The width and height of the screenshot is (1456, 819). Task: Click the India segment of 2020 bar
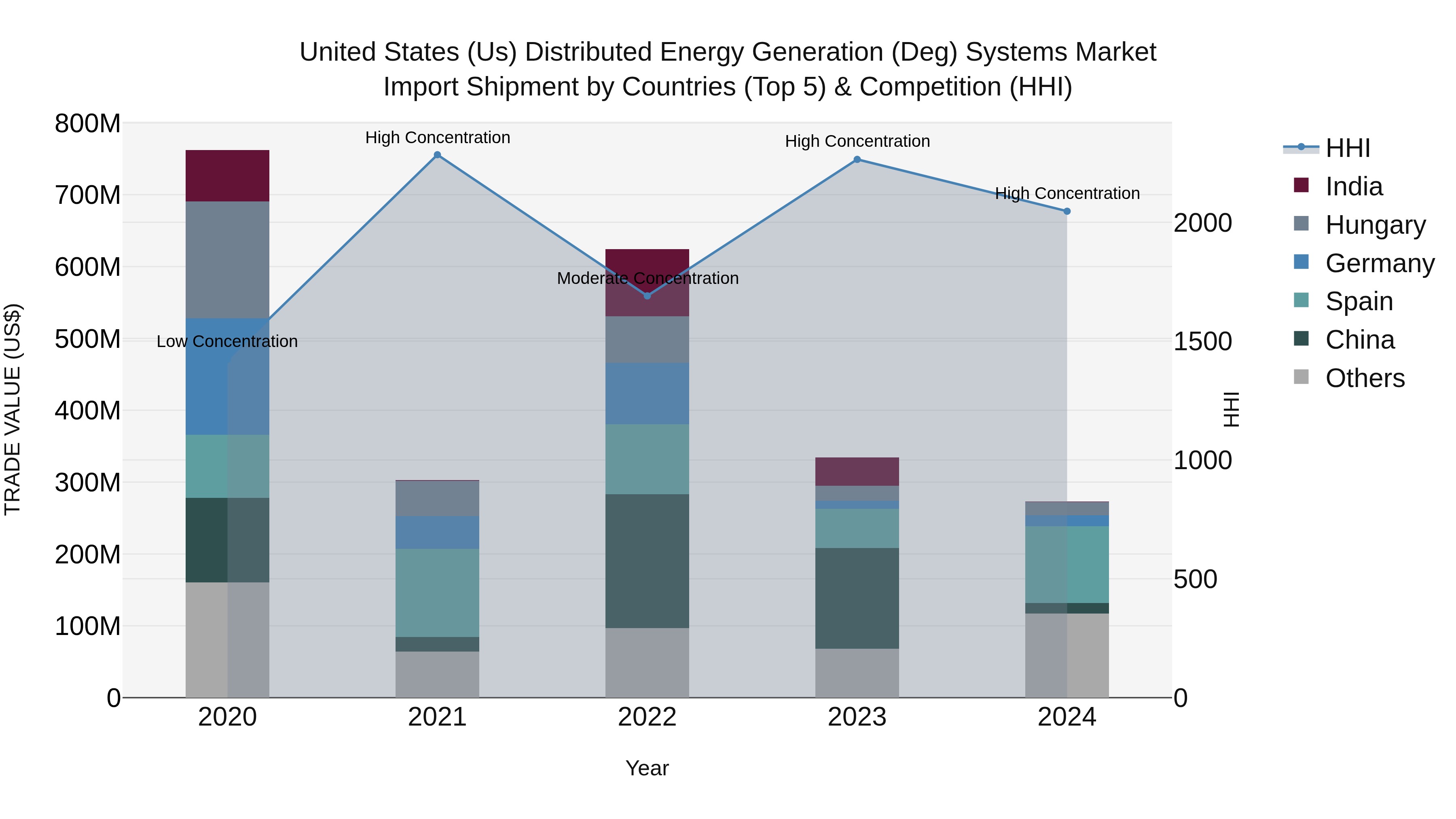tap(227, 176)
